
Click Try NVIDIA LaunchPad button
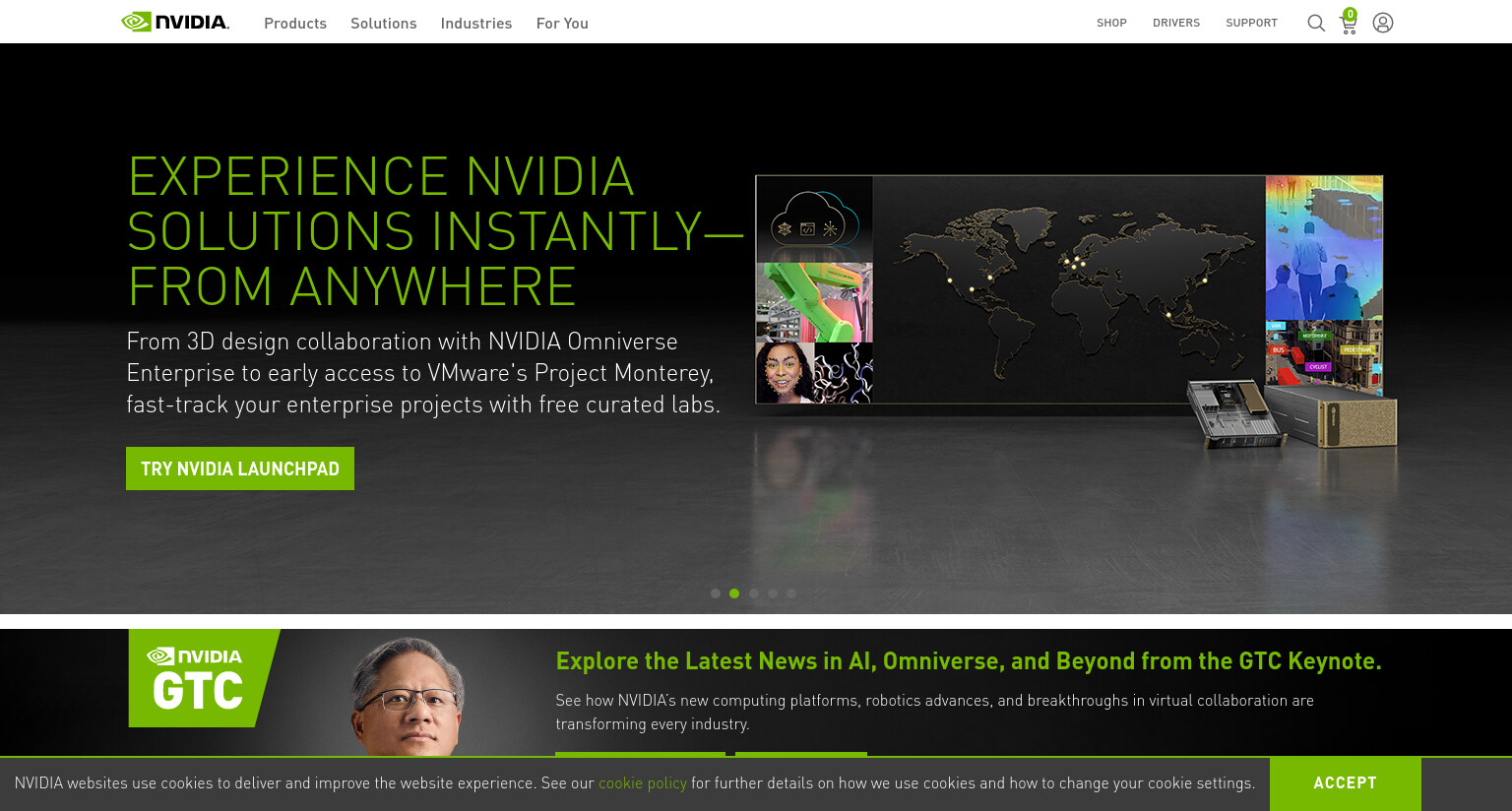240,468
